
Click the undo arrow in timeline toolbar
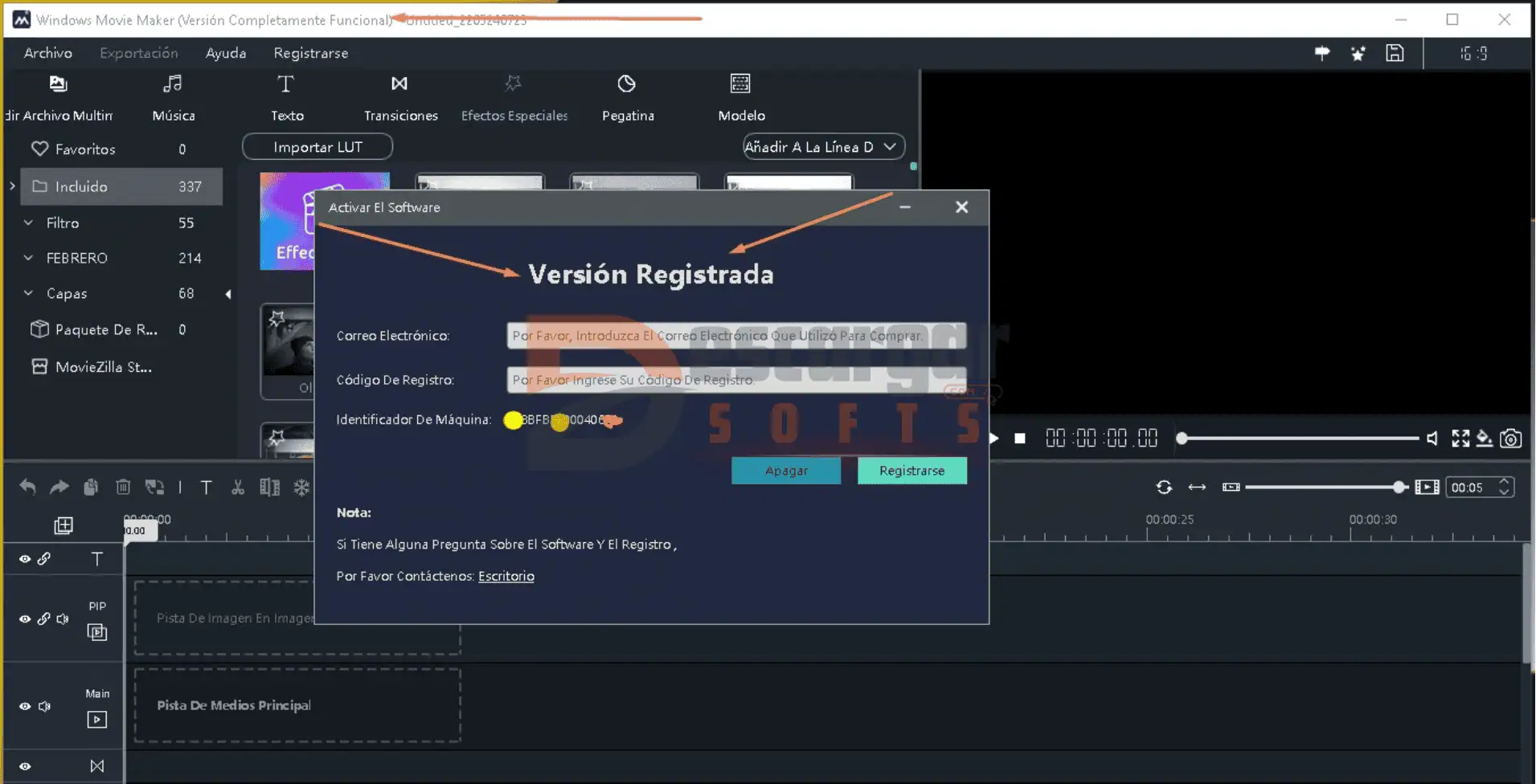tap(27, 487)
